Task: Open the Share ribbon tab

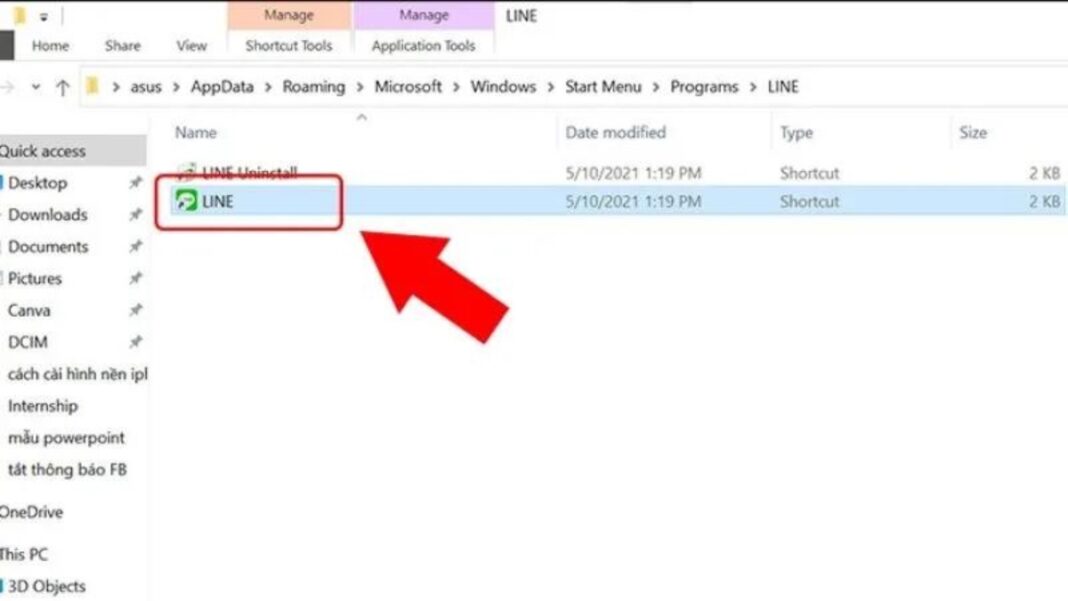Action: click(x=123, y=46)
